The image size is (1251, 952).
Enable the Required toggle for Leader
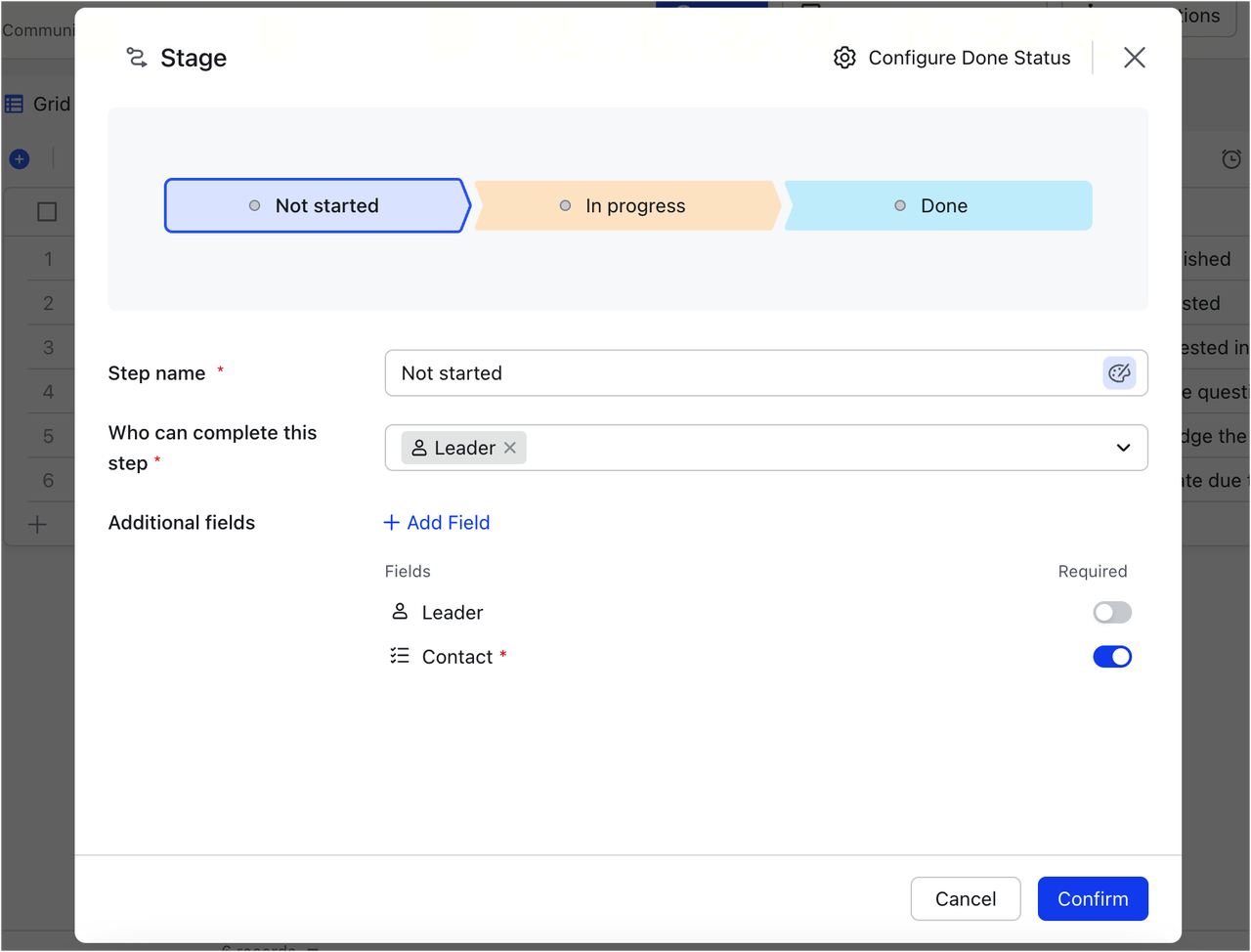1112,613
